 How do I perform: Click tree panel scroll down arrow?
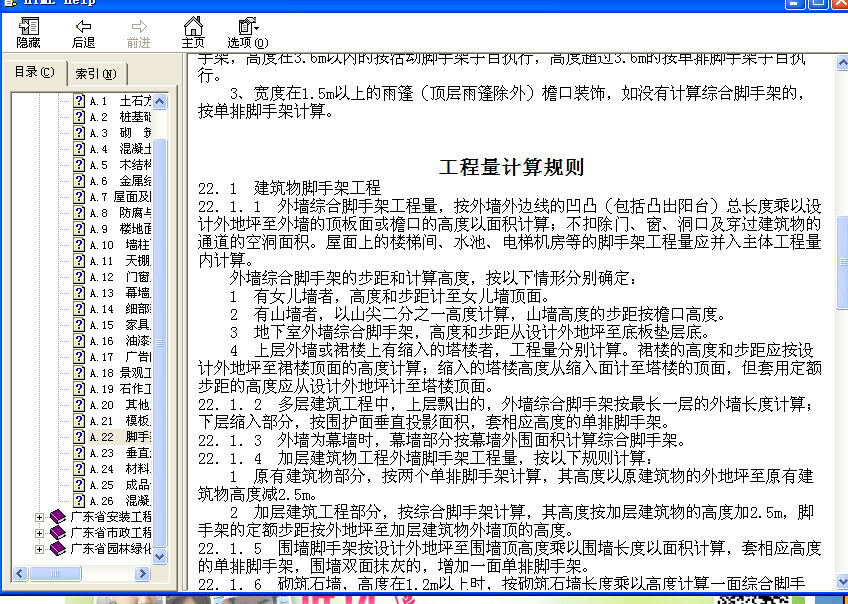pyautogui.click(x=160, y=556)
